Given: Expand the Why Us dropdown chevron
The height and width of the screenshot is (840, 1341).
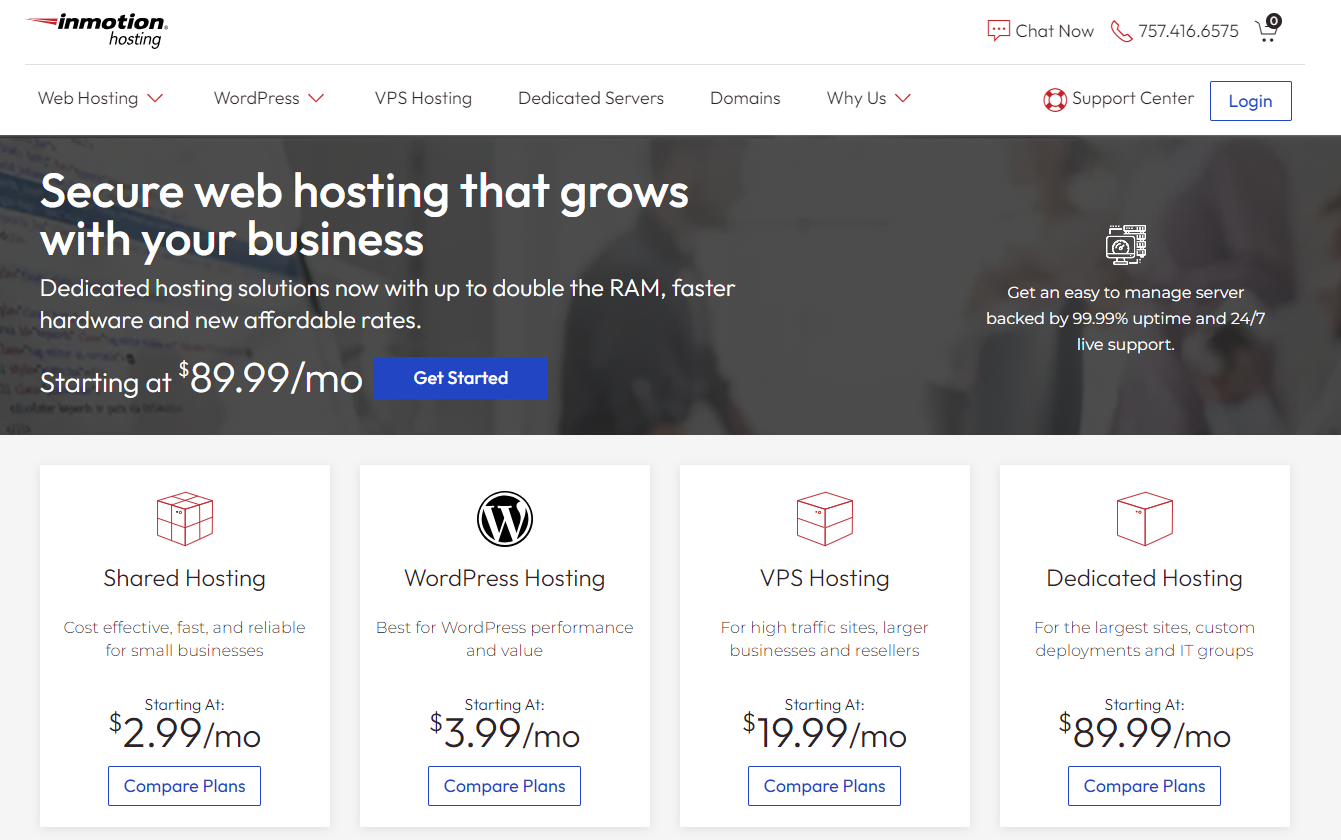Looking at the screenshot, I should pyautogui.click(x=903, y=98).
